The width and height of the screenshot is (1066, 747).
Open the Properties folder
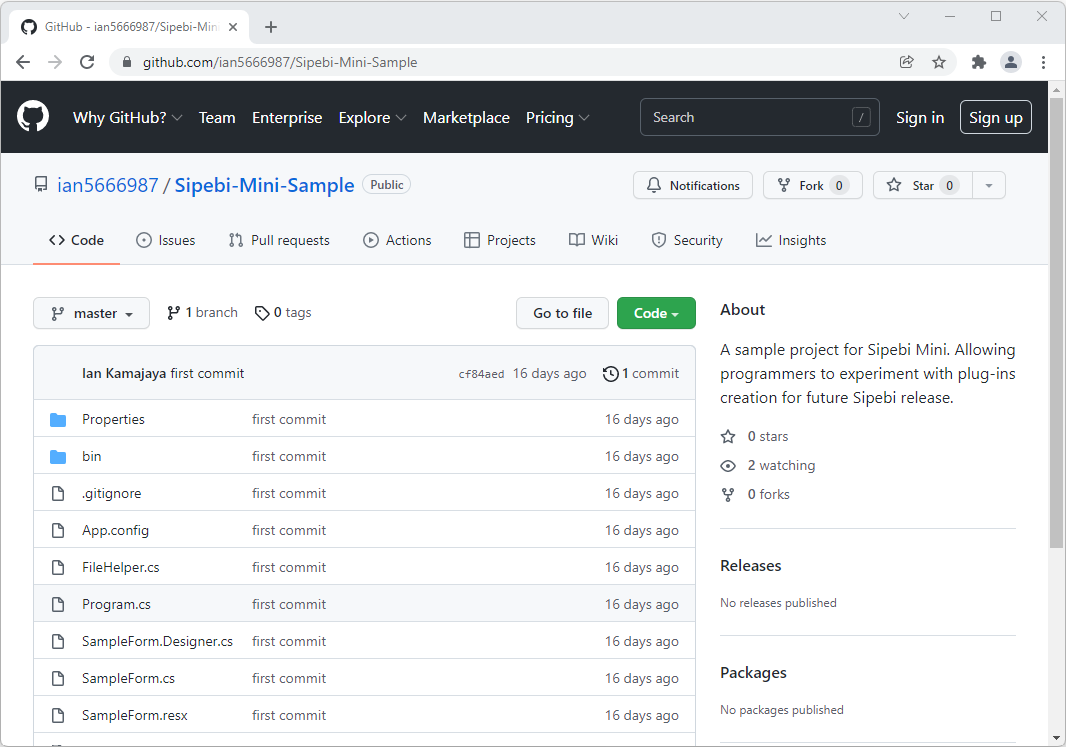point(113,419)
